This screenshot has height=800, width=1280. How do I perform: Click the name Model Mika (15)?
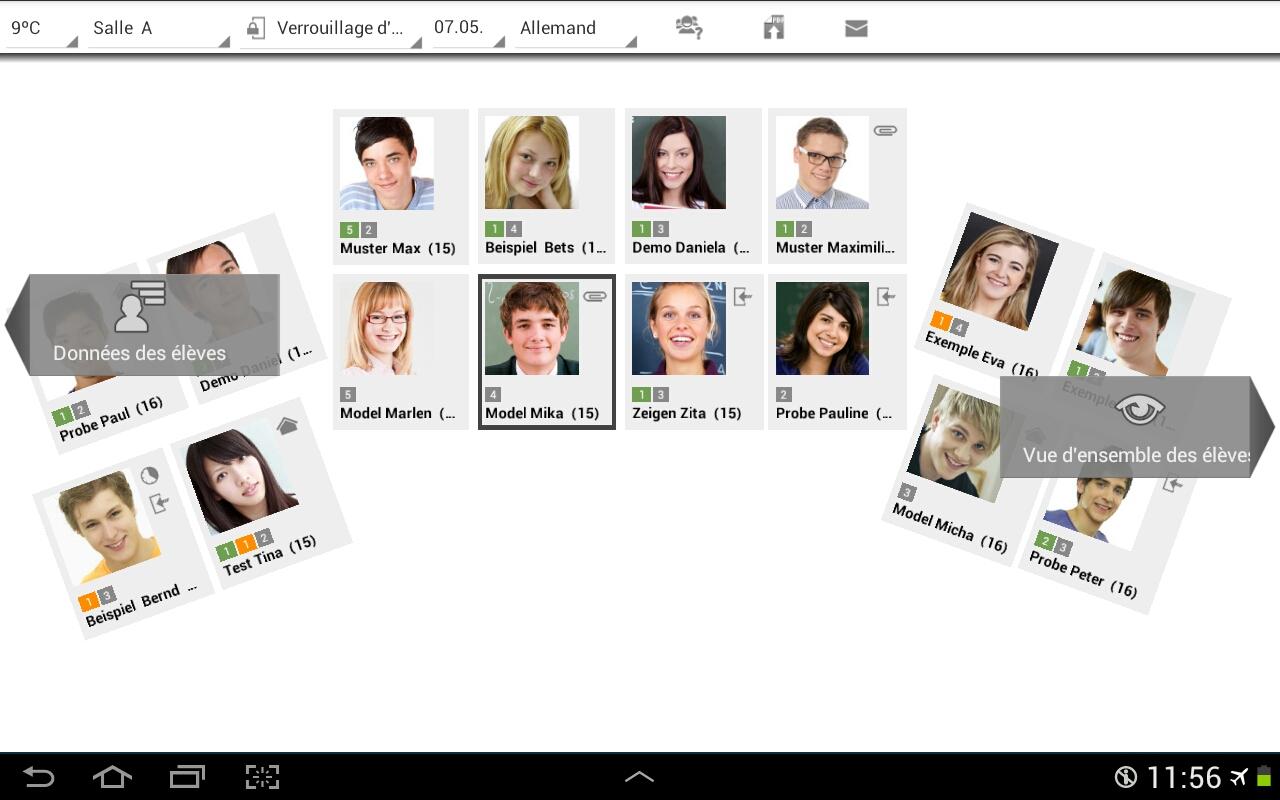[542, 413]
